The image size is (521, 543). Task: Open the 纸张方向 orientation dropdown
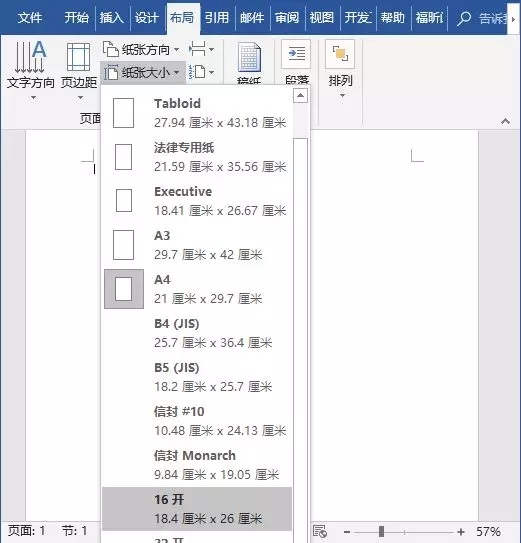coord(141,50)
